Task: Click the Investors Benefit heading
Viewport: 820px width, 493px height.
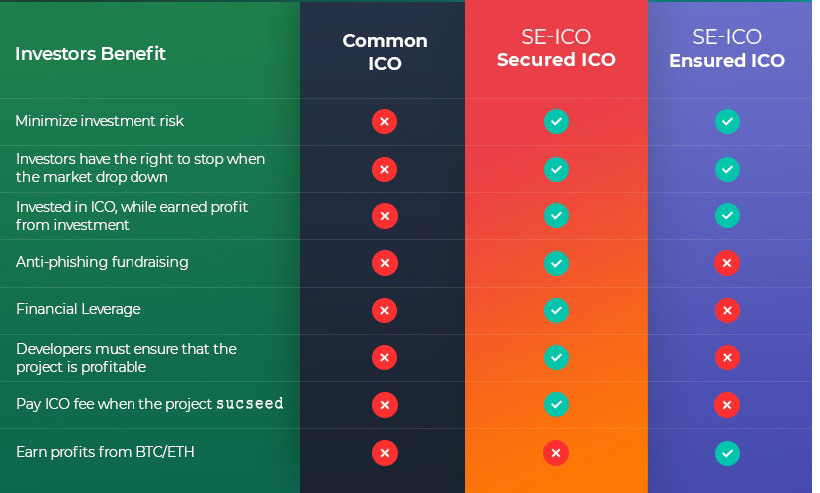Action: click(x=90, y=53)
